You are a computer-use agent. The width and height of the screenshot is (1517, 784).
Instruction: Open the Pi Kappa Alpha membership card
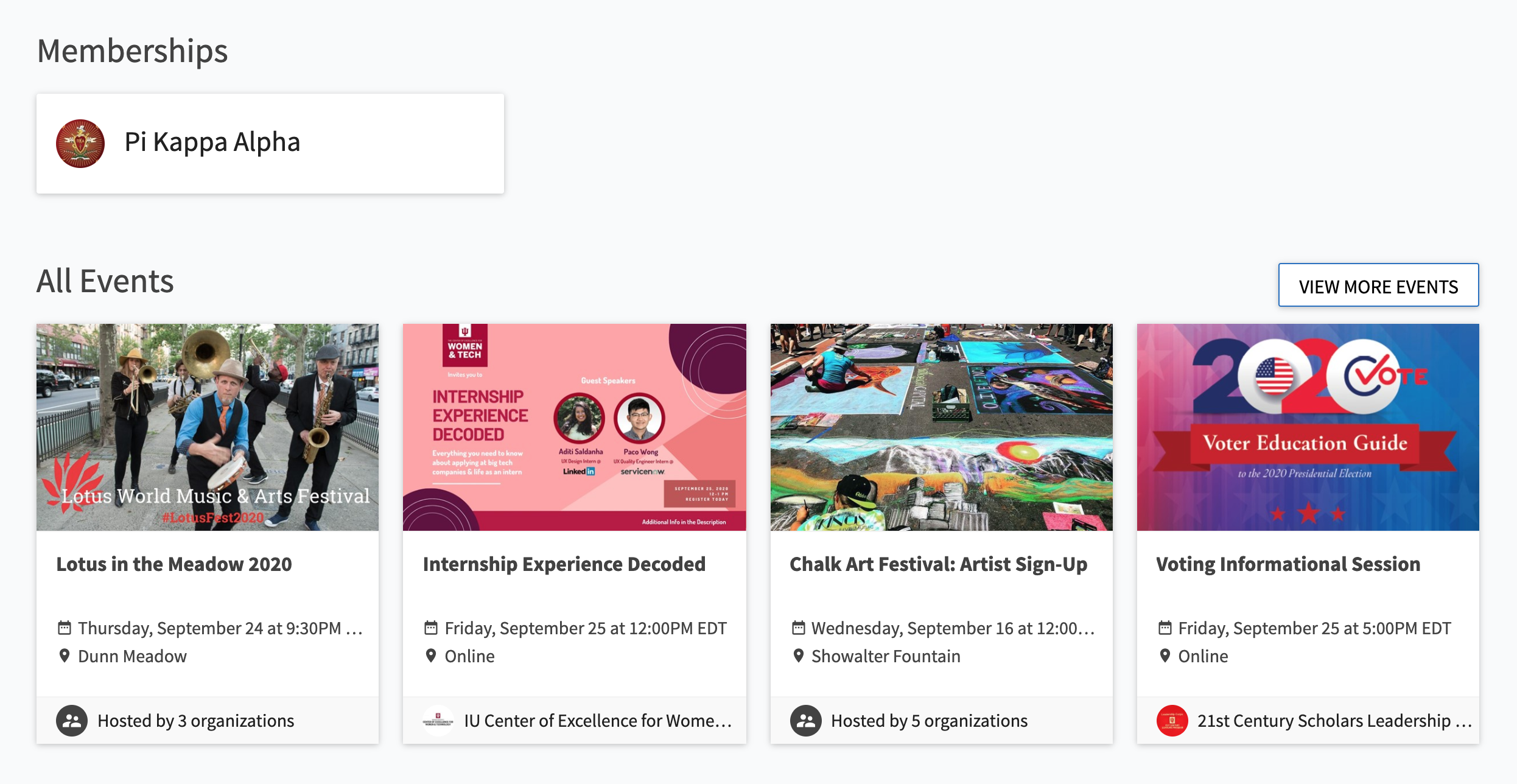(270, 144)
